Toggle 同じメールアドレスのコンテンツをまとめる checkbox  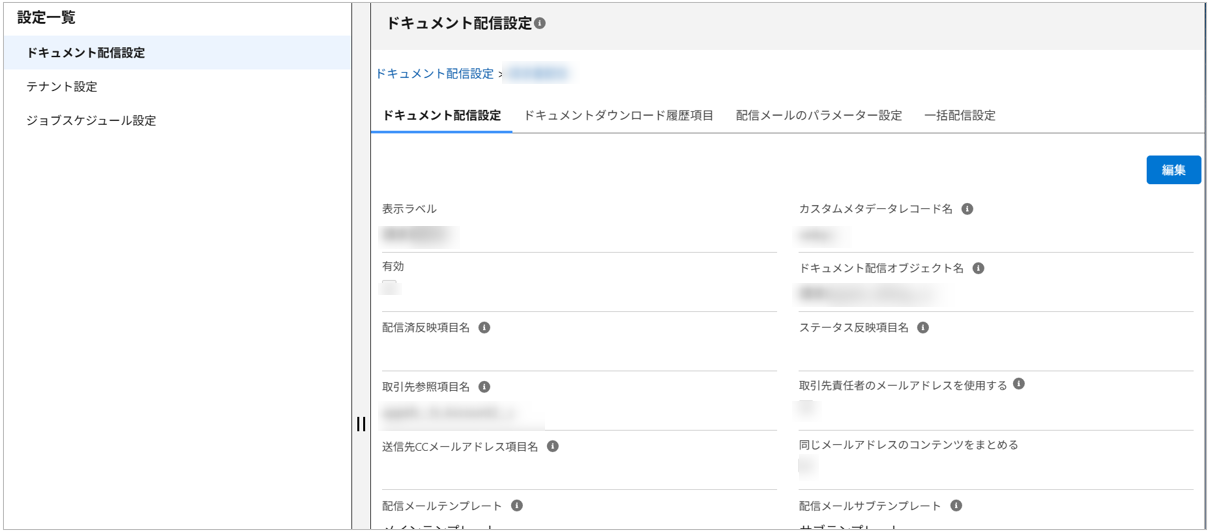[x=806, y=466]
